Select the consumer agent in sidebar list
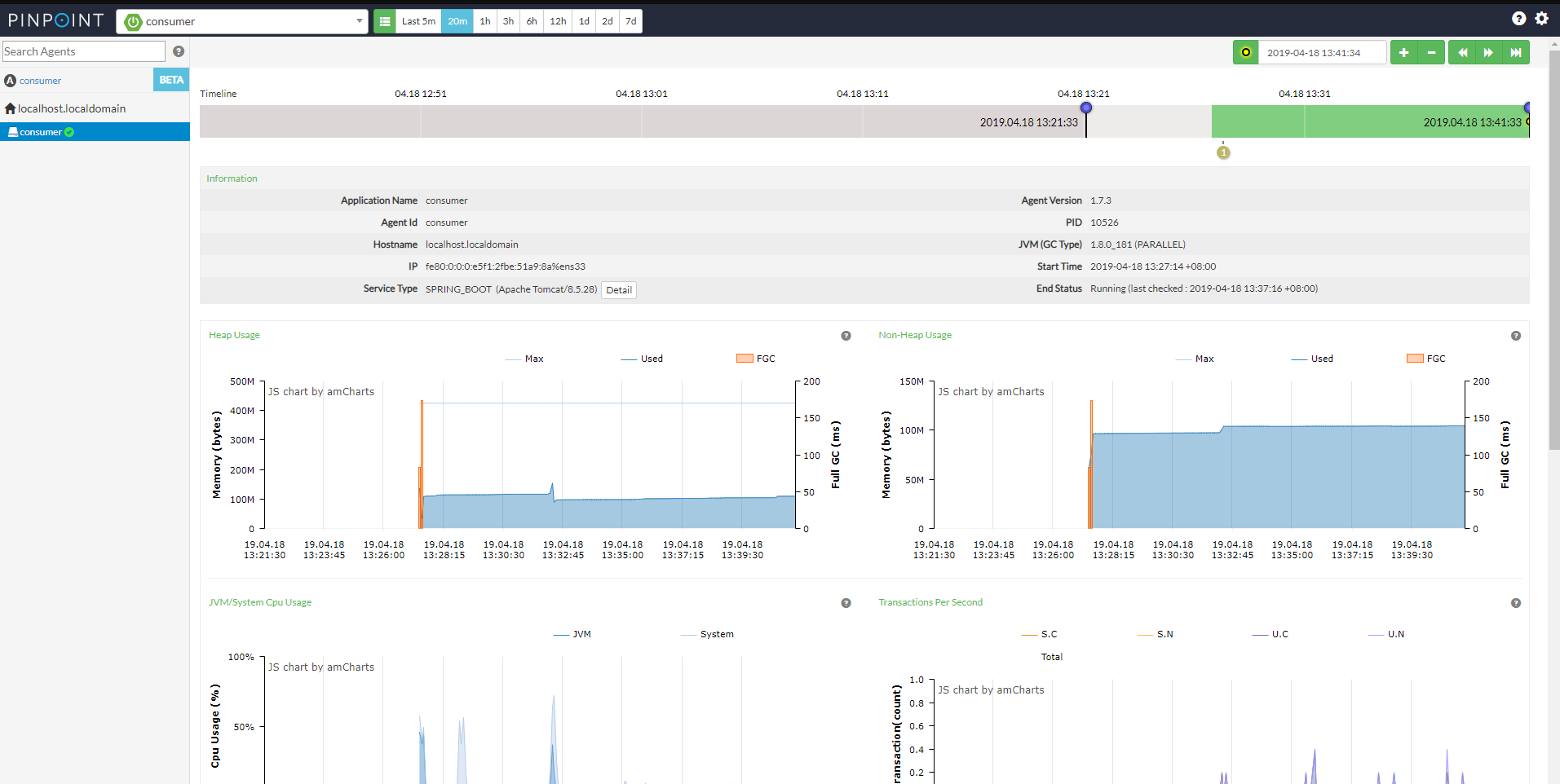1560x784 pixels. [95, 132]
